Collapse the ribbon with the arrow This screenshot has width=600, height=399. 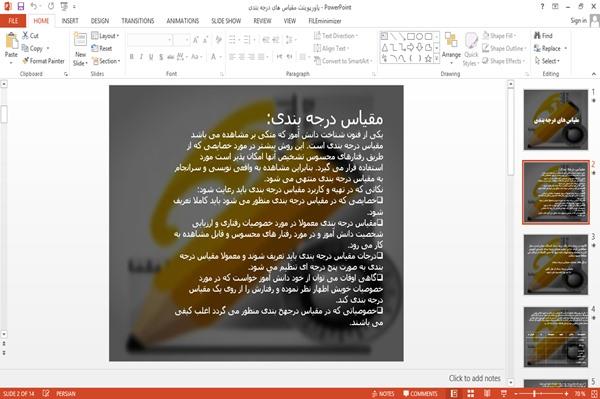pyautogui.click(x=593, y=74)
